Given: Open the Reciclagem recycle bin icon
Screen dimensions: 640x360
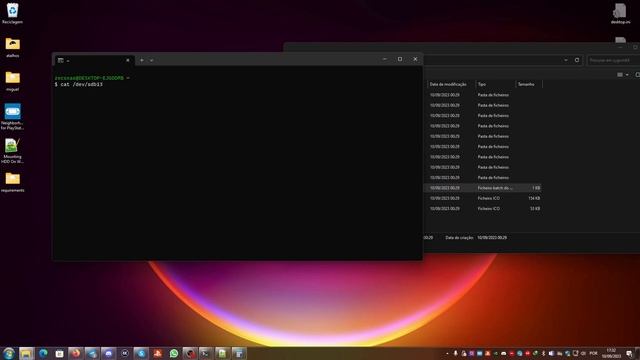Looking at the screenshot, I should pos(12,13).
